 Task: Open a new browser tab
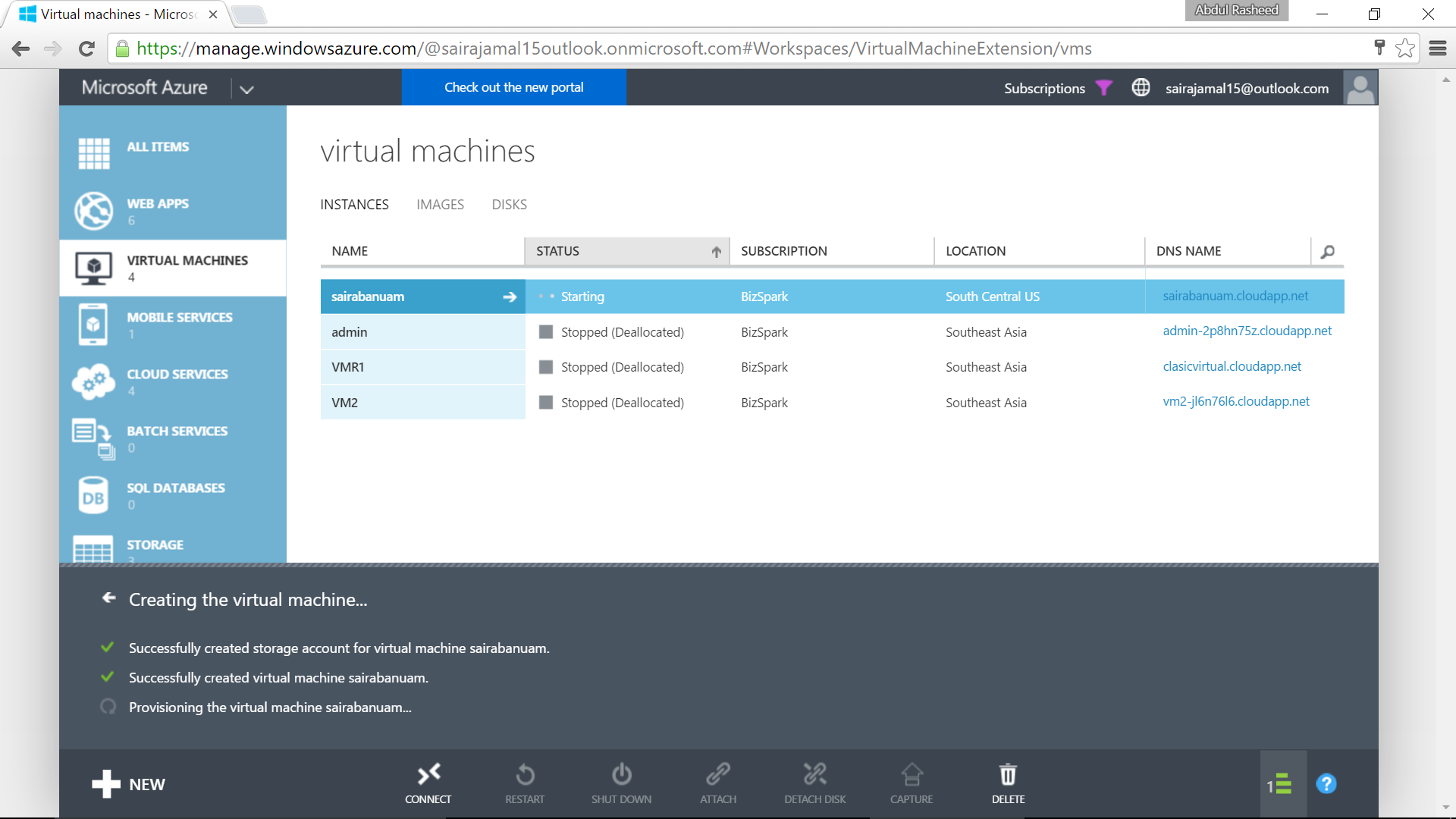(248, 14)
